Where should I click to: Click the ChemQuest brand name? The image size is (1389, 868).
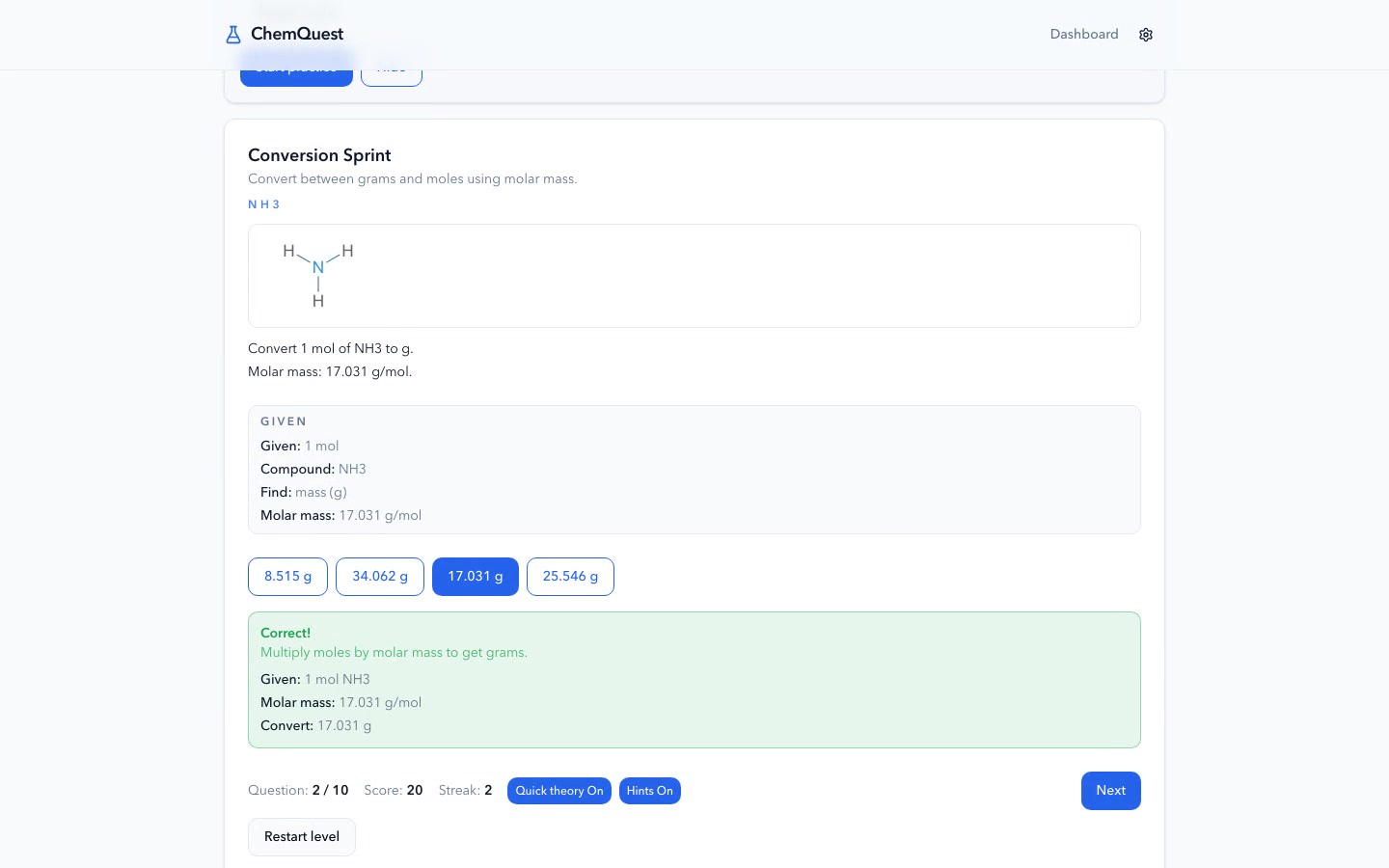(297, 34)
